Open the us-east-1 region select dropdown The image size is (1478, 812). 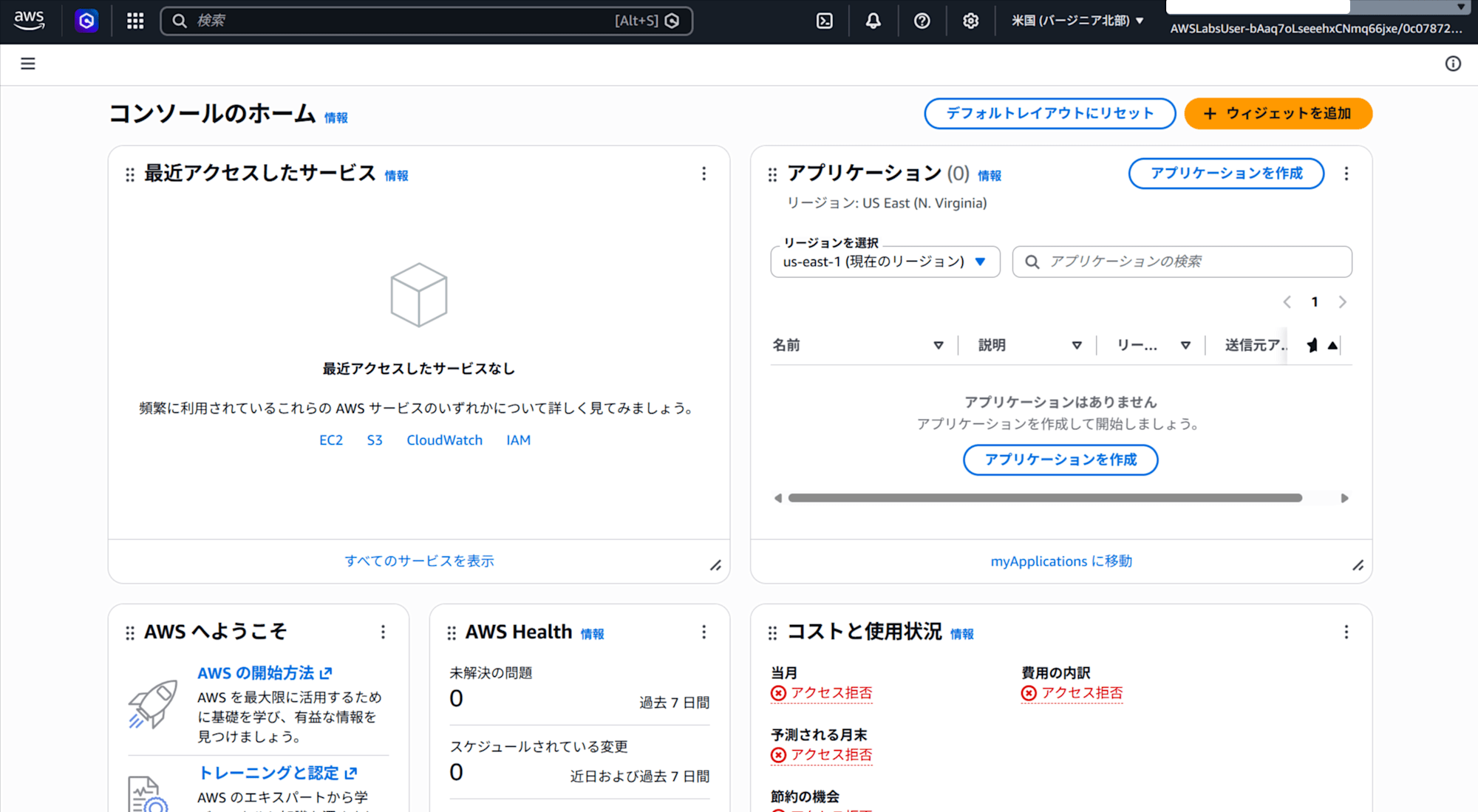885,262
